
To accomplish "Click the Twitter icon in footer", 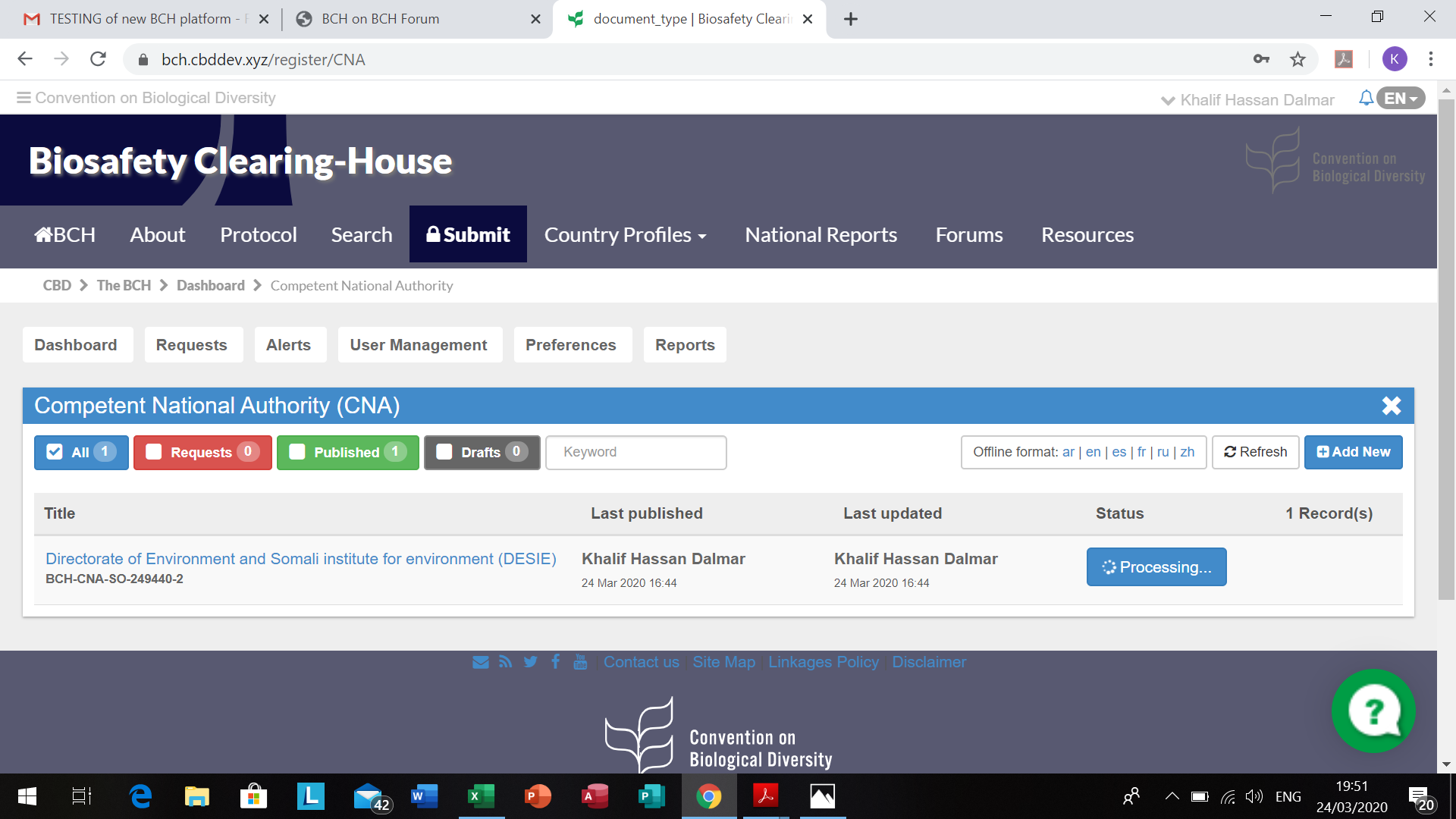I will 530,662.
